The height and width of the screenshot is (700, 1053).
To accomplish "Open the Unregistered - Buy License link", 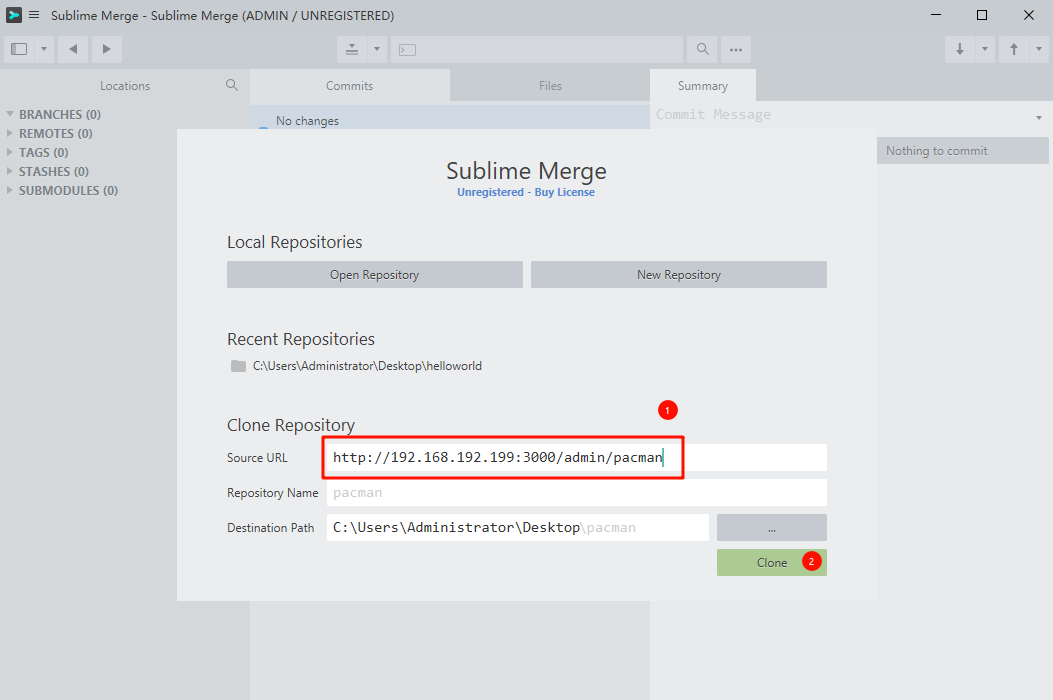I will (x=526, y=192).
